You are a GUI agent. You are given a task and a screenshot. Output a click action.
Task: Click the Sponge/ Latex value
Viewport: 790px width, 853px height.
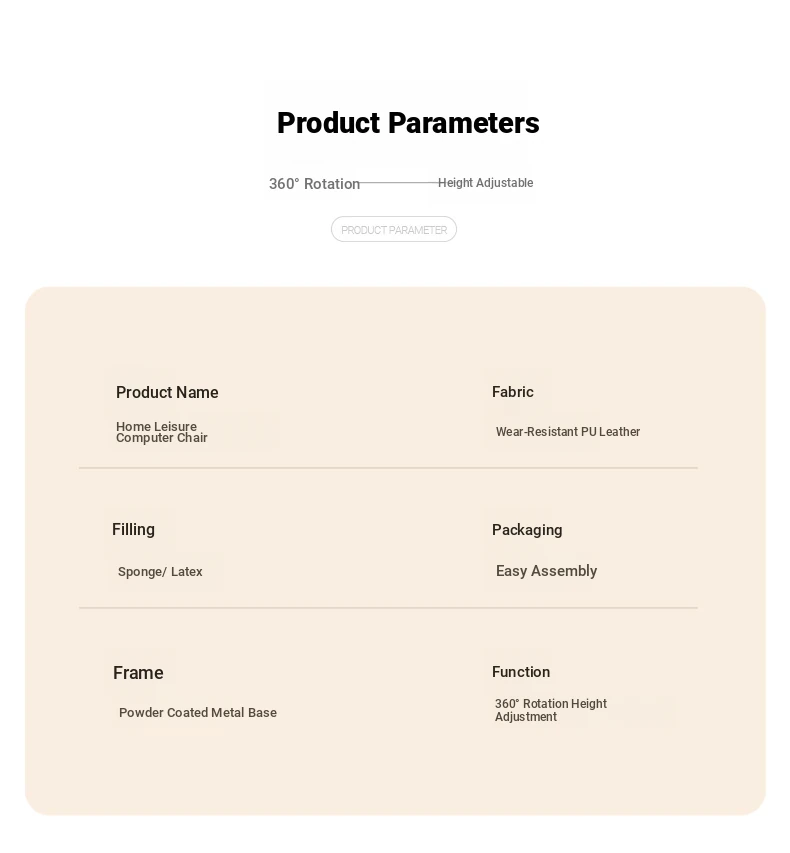coord(160,571)
